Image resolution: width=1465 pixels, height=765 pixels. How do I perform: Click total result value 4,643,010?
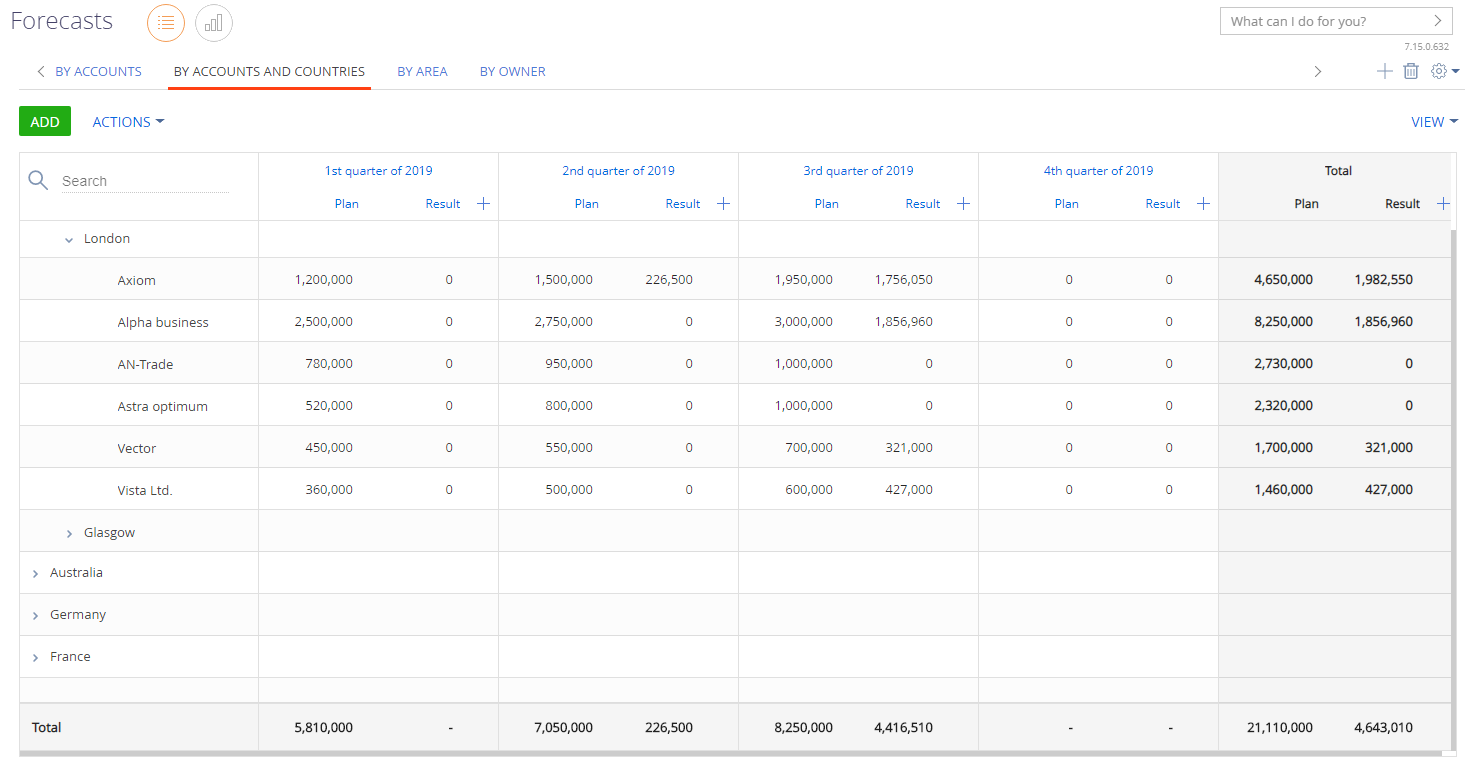pyautogui.click(x=1384, y=728)
